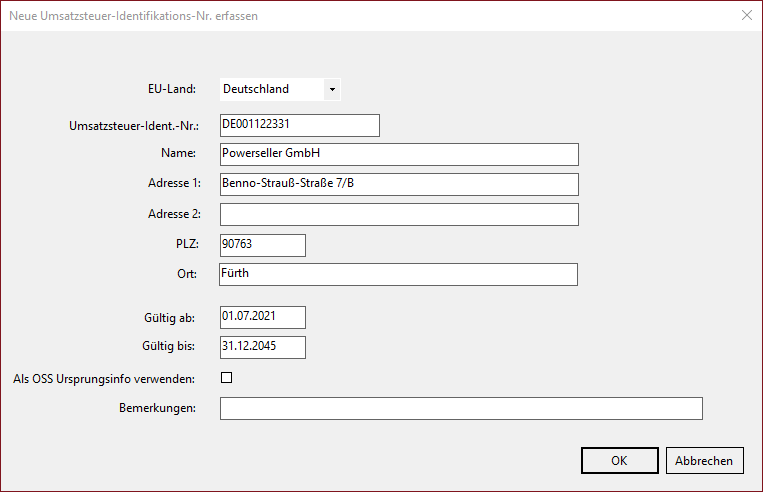Screen dimensions: 763x492
Task: Click the empty Adresse 2 field
Action: 399,215
